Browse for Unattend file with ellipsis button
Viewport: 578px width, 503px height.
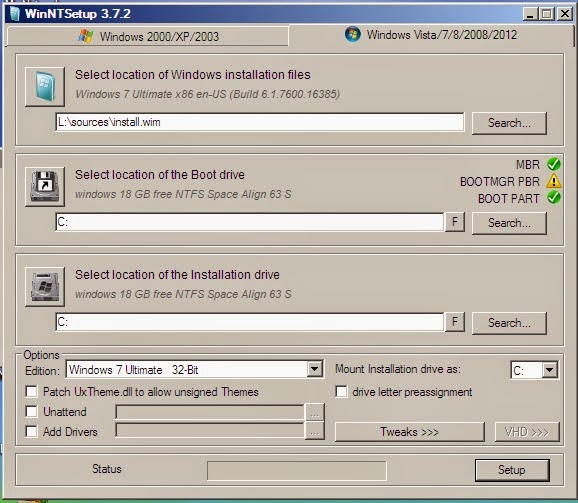click(x=315, y=412)
